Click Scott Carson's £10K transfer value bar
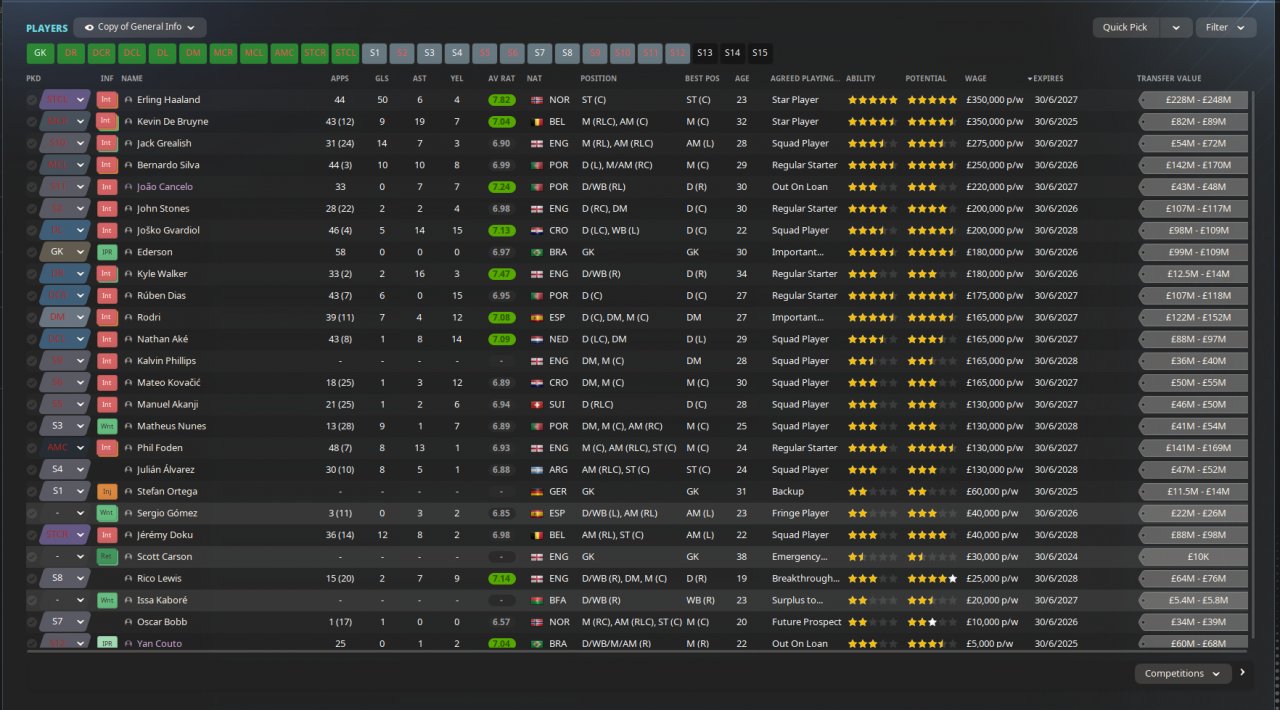This screenshot has width=1280, height=710. click(x=1193, y=557)
